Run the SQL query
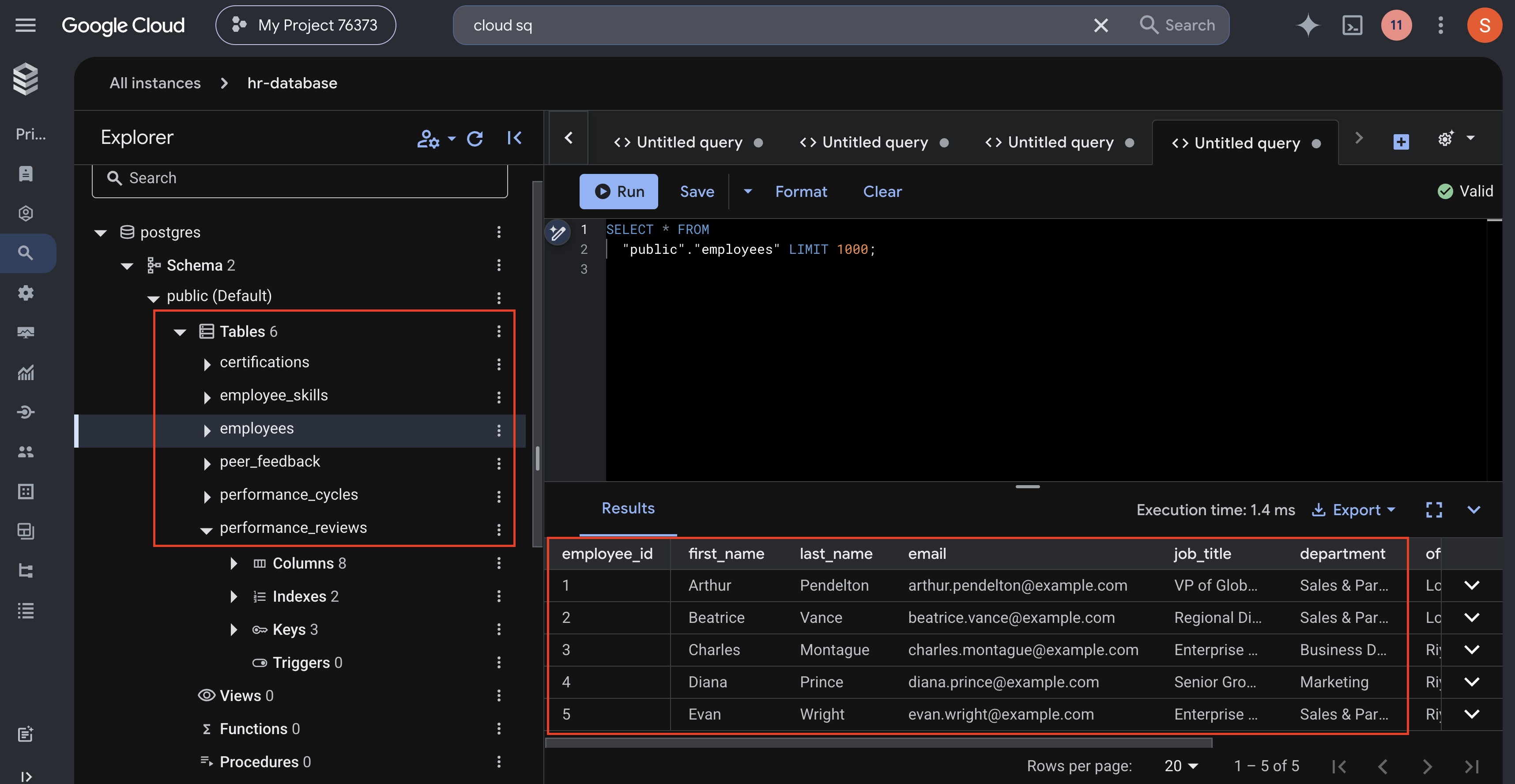The width and height of the screenshot is (1515, 784). tap(619, 192)
